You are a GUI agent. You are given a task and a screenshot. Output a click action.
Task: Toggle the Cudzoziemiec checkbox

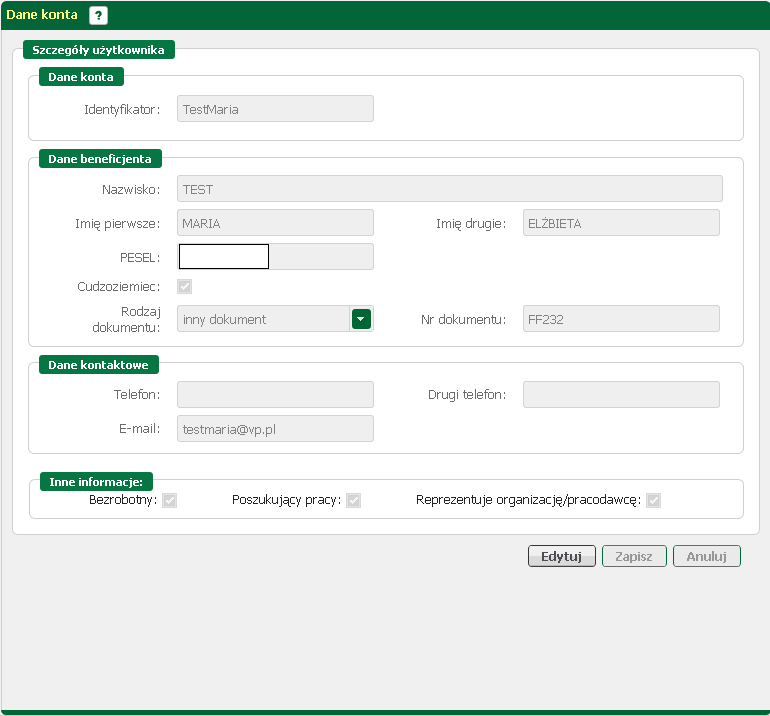185,286
